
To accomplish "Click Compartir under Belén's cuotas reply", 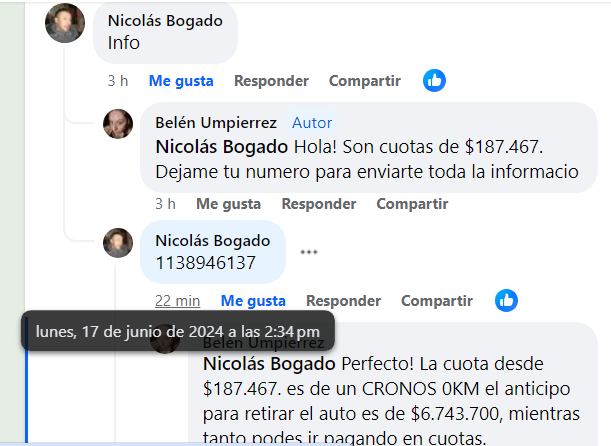I will tap(412, 204).
